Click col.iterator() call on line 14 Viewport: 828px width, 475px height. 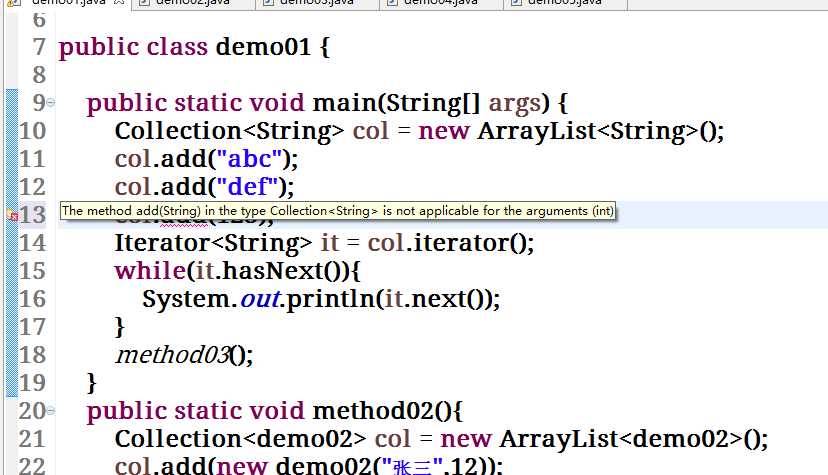[x=450, y=243]
